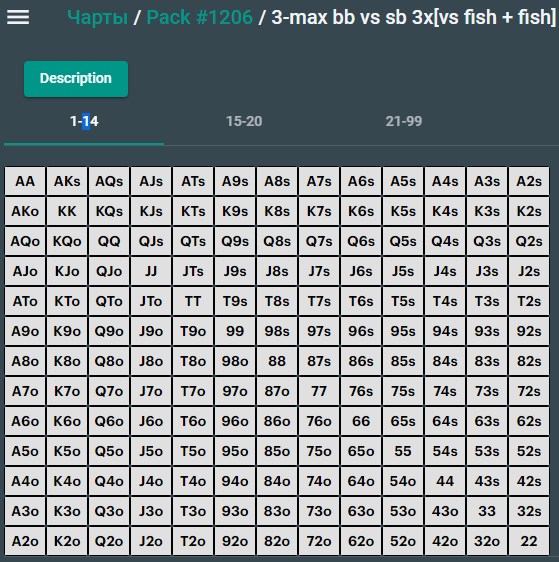Select the AA hand cell

pyautogui.click(x=25, y=181)
